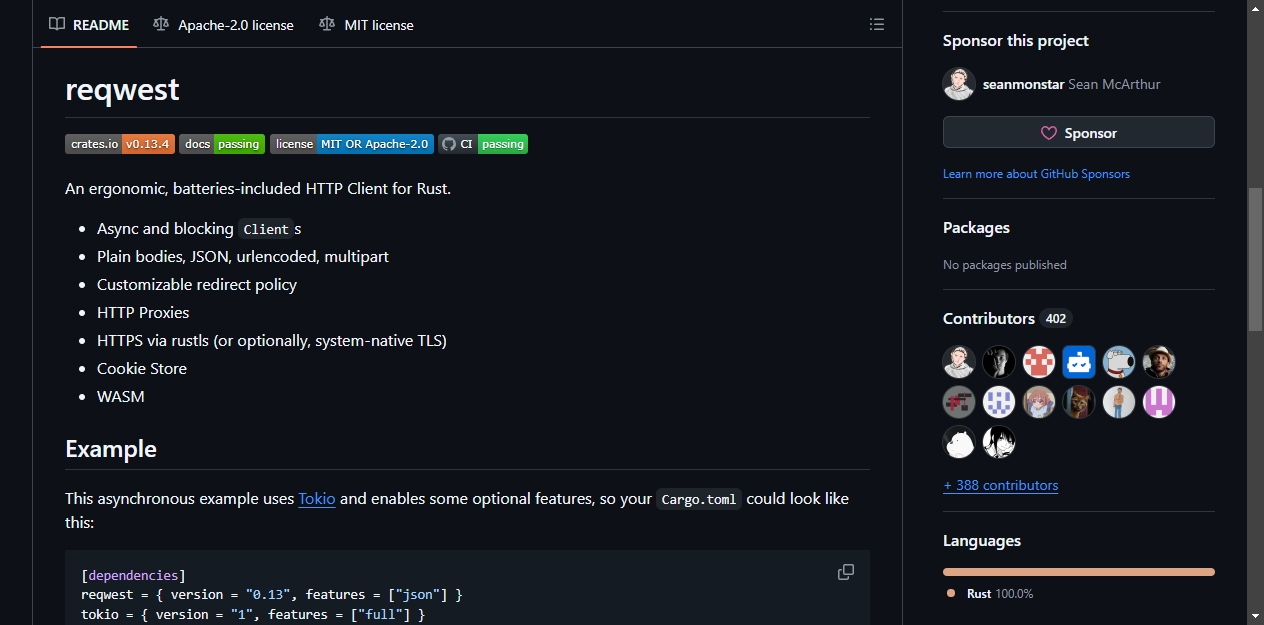Copy the Cargo.toml code snippet
The width and height of the screenshot is (1264, 625).
(846, 572)
